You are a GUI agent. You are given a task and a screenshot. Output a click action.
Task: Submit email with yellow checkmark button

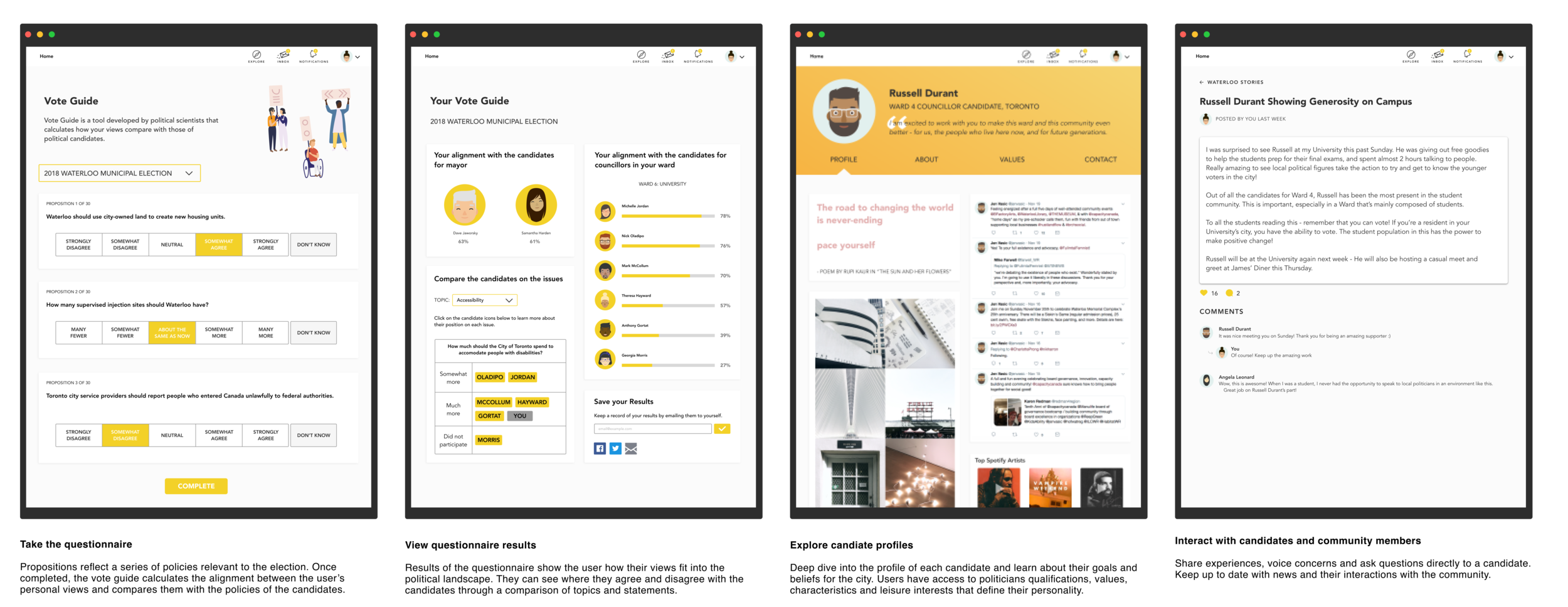click(x=722, y=429)
